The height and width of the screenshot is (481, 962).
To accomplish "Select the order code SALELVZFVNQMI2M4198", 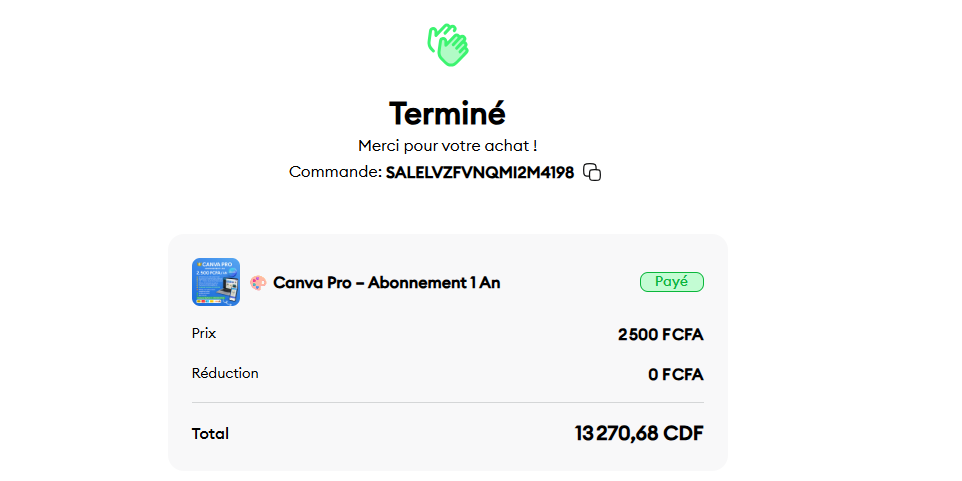I will coord(480,173).
